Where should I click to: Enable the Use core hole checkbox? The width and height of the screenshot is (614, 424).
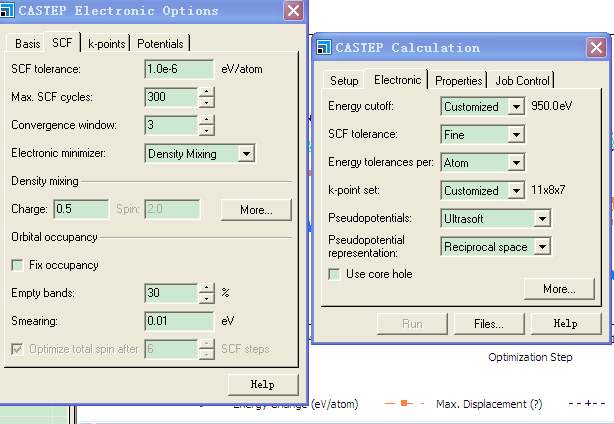point(334,274)
